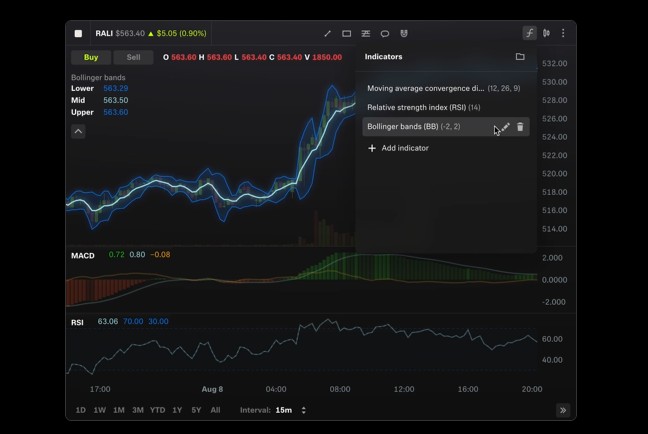Click the 532.00 price axis label
Viewport: 648px width, 434px height.
[555, 64]
